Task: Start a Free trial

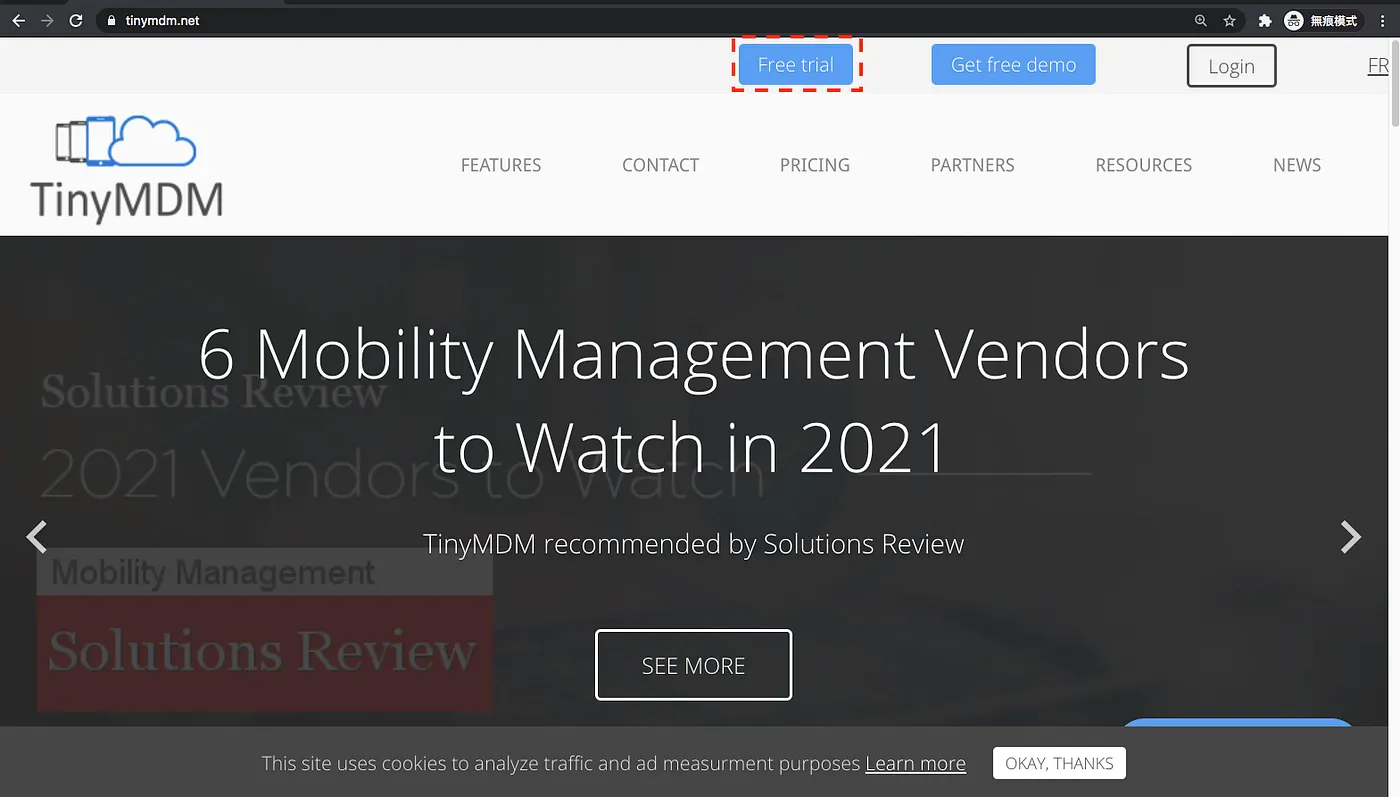Action: [796, 65]
